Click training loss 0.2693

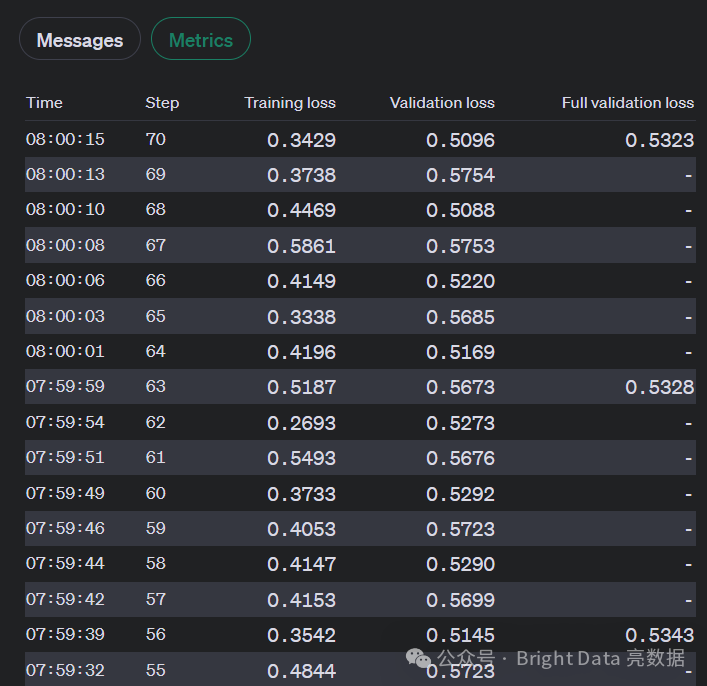(301, 424)
